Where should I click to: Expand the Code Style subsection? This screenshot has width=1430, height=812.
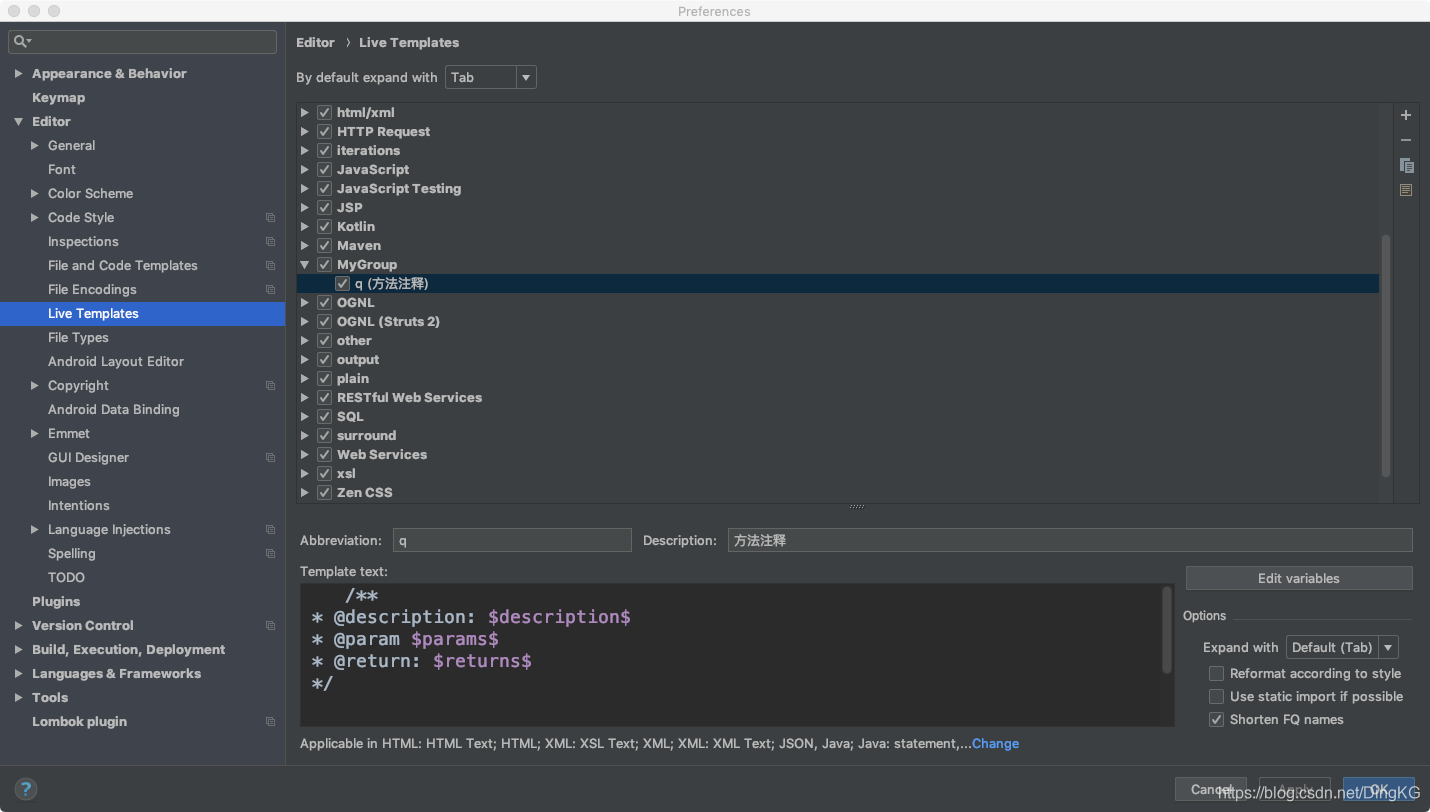pos(35,218)
